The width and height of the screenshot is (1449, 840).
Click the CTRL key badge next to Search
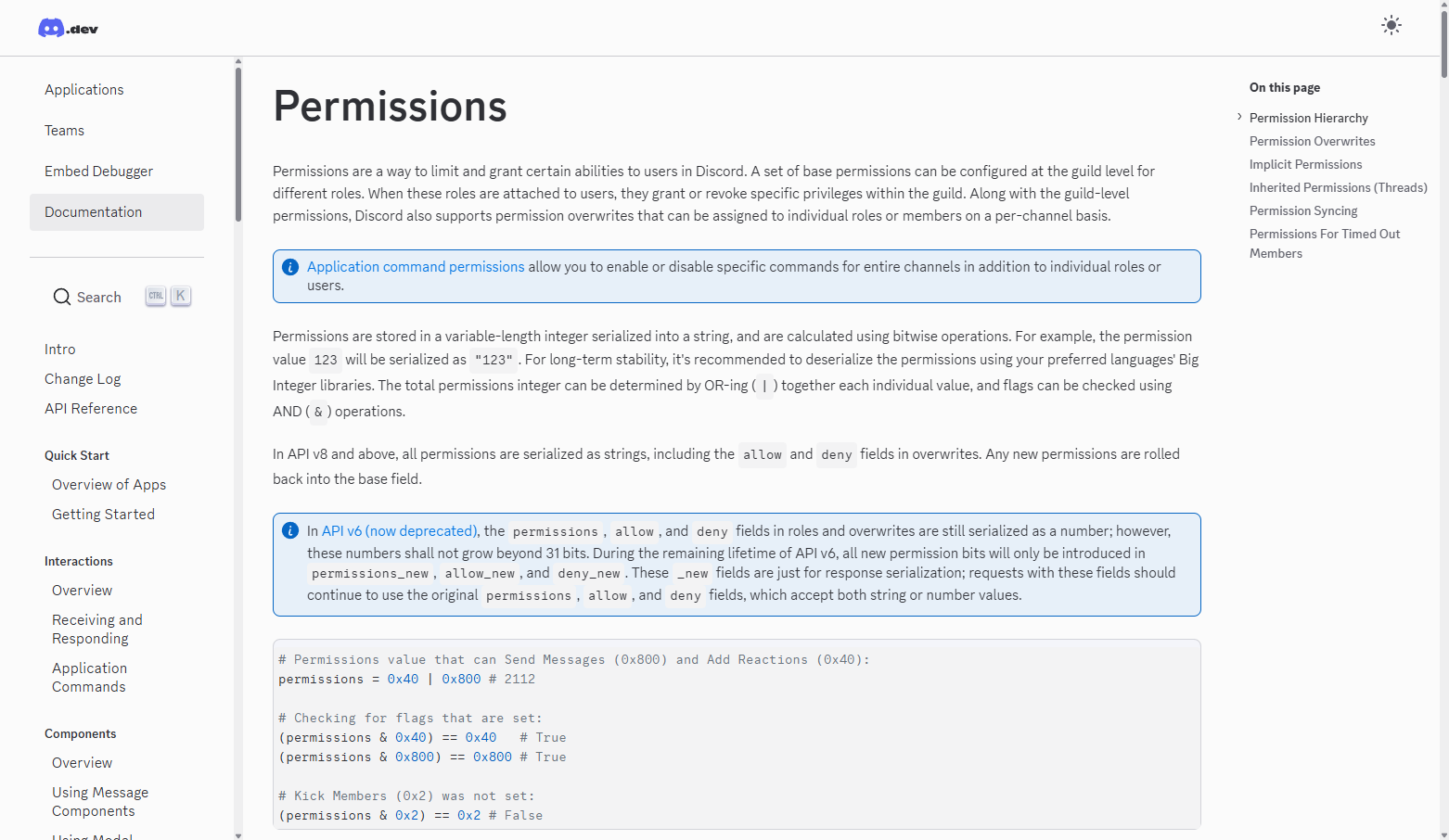155,295
